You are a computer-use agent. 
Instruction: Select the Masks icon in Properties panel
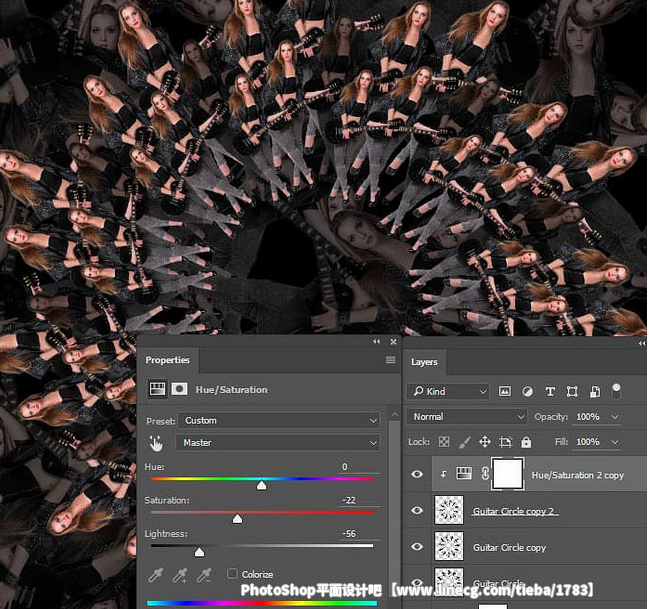pyautogui.click(x=179, y=389)
